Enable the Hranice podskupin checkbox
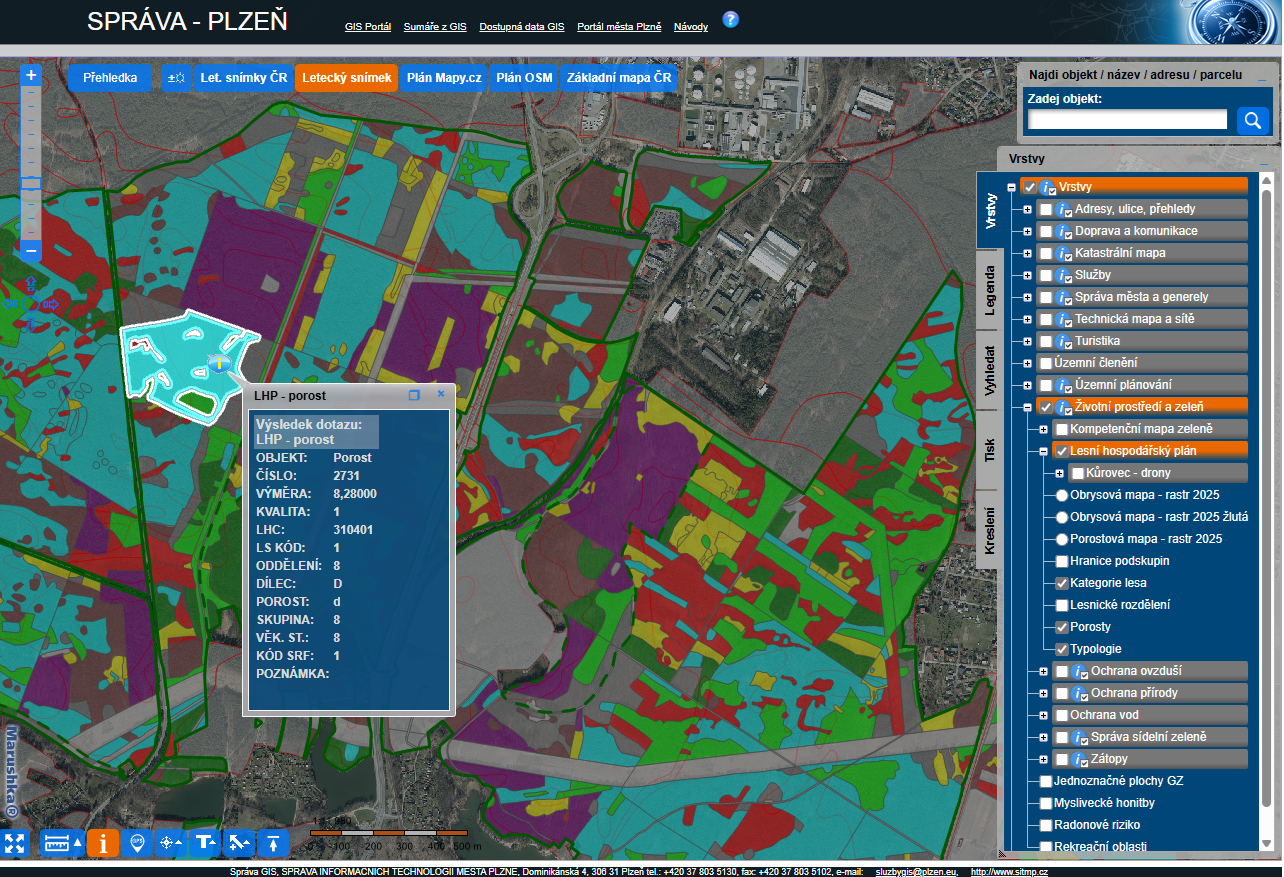 tap(1062, 561)
